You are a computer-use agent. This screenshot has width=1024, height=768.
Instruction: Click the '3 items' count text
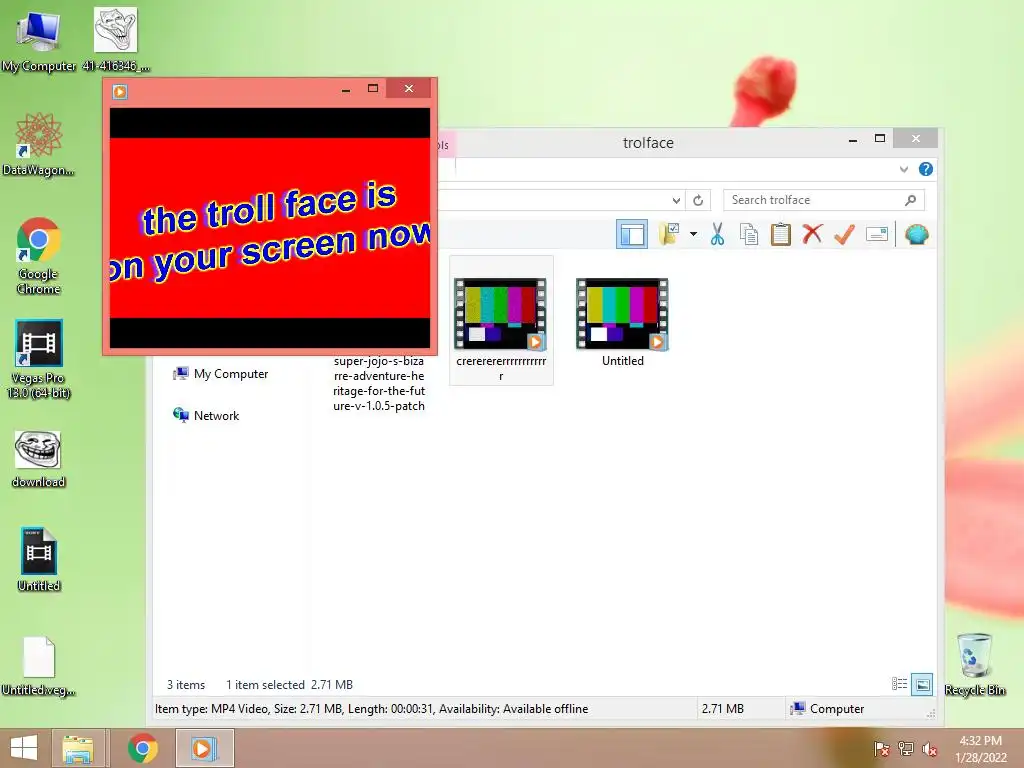click(186, 684)
